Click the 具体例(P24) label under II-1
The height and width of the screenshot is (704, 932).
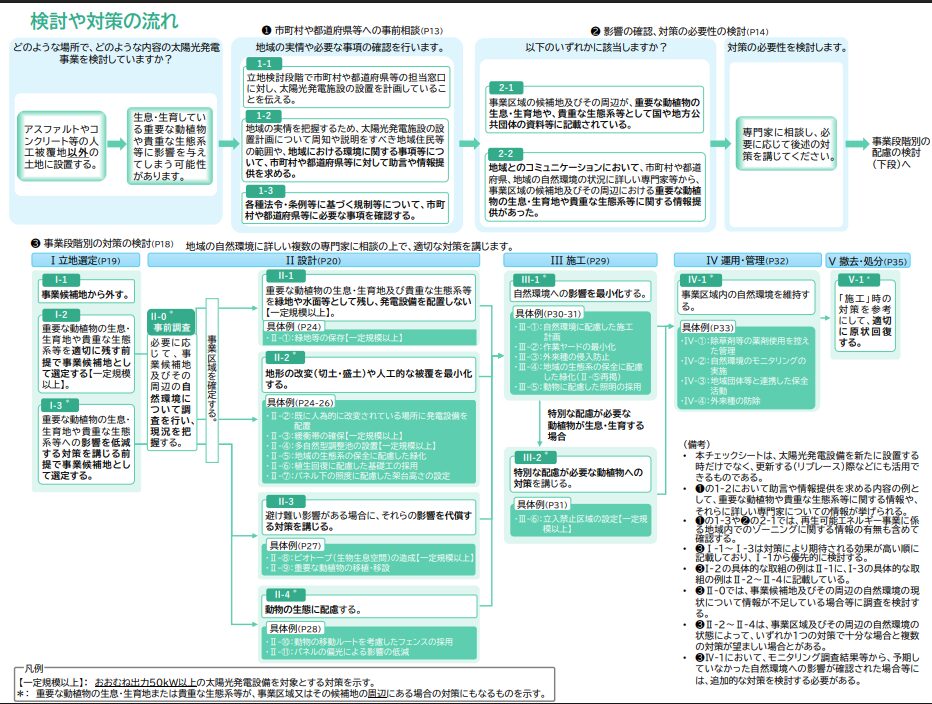tap(294, 326)
